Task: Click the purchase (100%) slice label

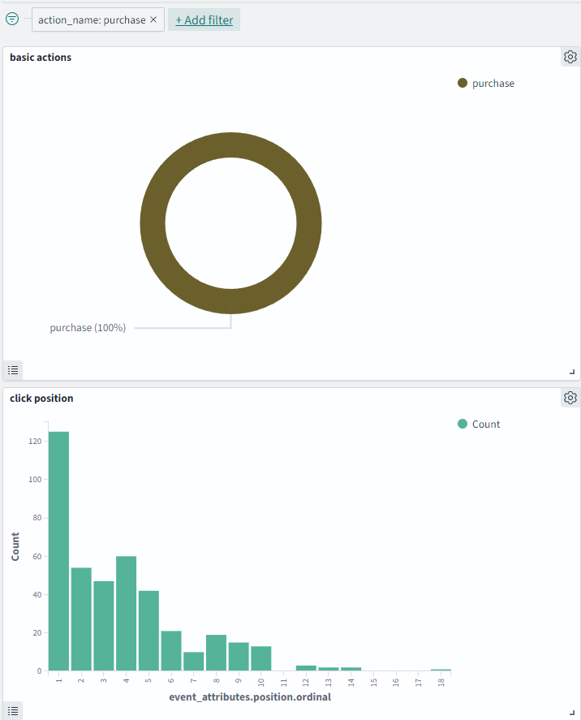Action: click(88, 328)
